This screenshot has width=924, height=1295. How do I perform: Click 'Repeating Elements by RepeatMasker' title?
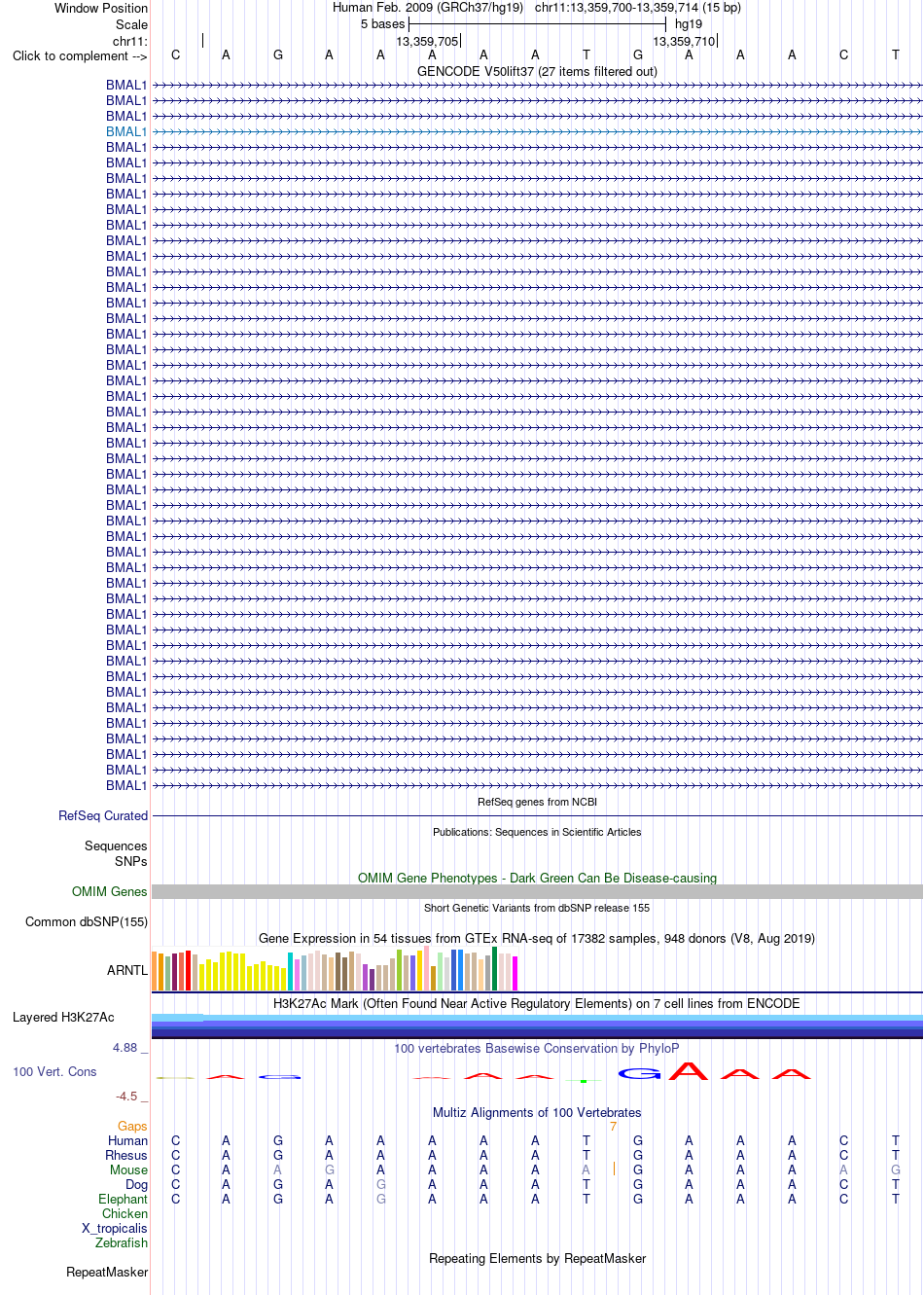coord(537,1258)
